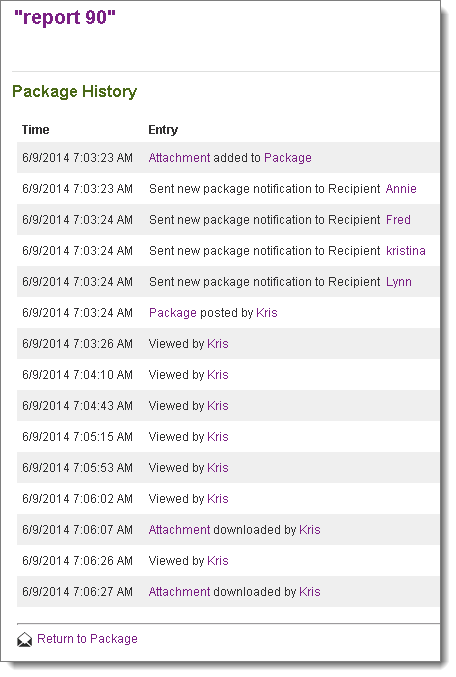
Task: Open Kris link in the 7:06:02 AM viewed entry
Action: click(218, 499)
